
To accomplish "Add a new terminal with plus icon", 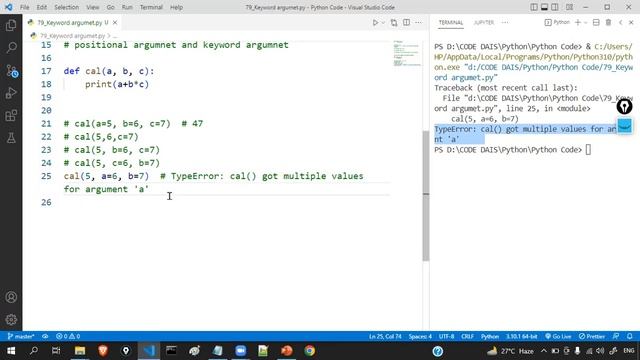I will (x=578, y=23).
